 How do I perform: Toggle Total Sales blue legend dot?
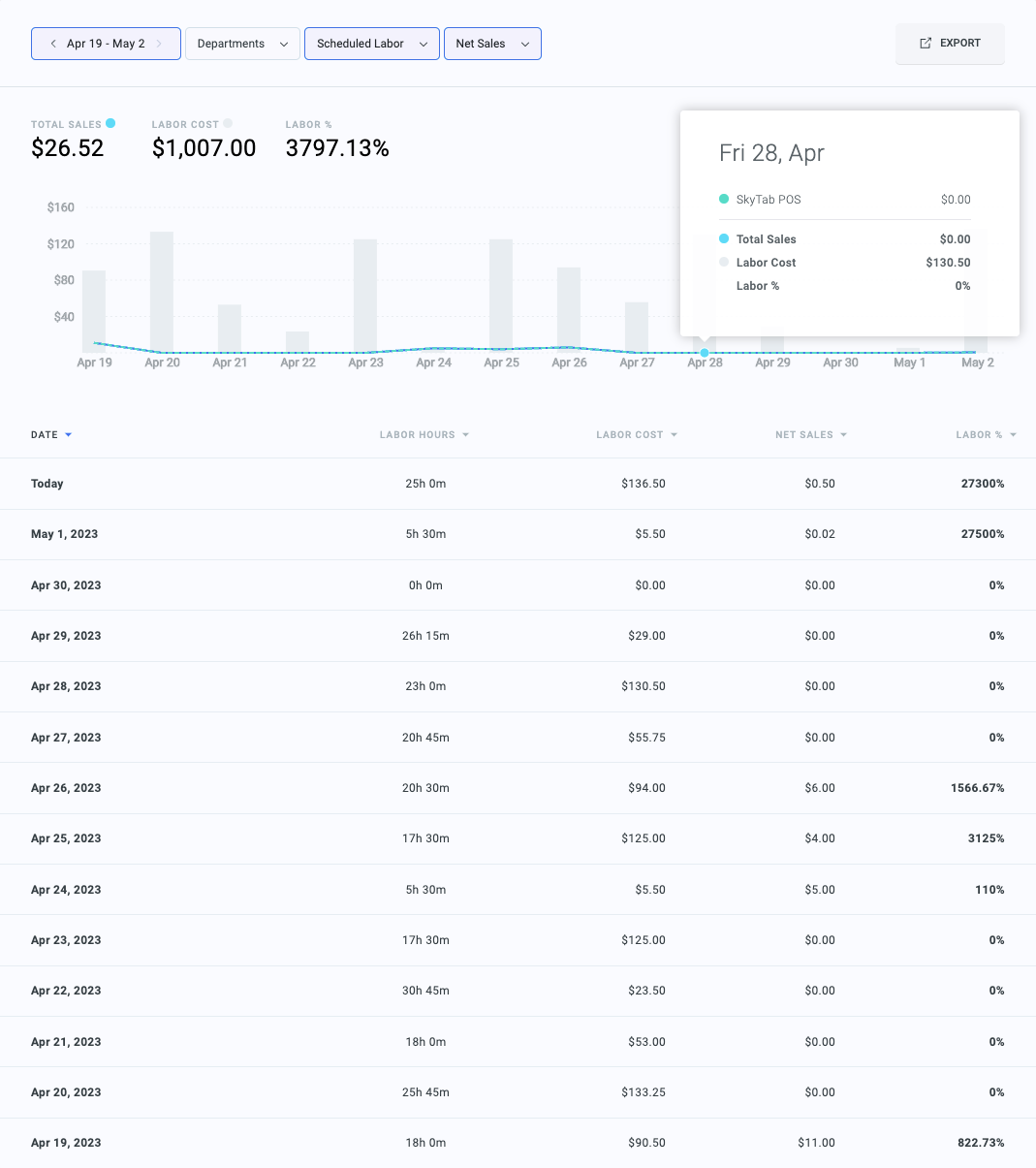pyautogui.click(x=110, y=123)
